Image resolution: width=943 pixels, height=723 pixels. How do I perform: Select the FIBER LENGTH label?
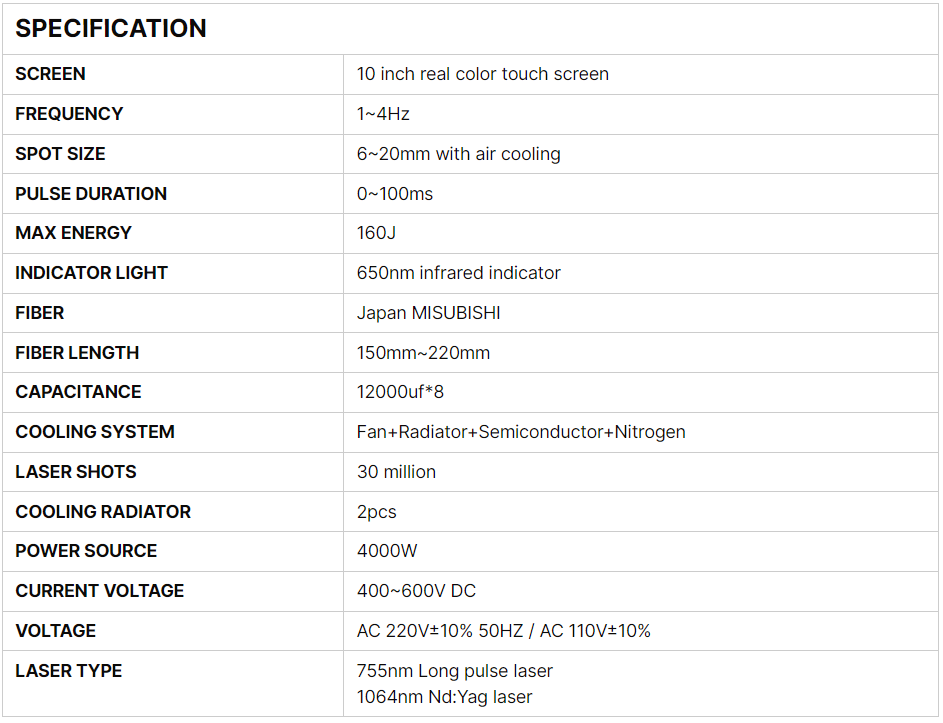tap(77, 353)
